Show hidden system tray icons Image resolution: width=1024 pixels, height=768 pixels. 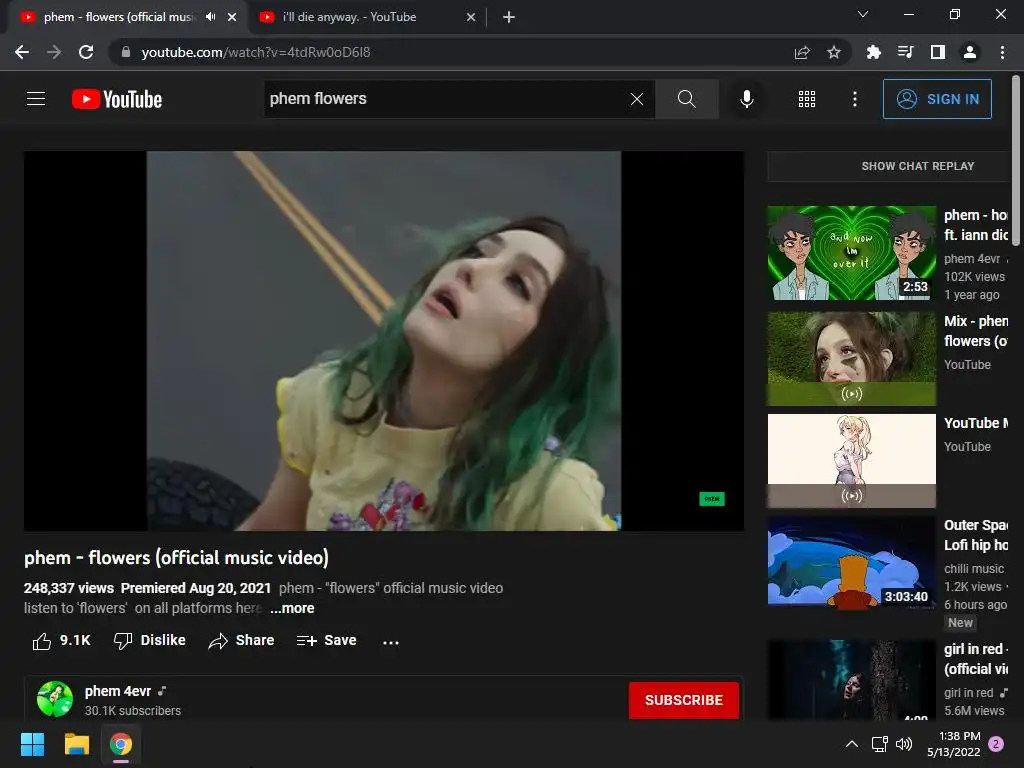point(852,744)
